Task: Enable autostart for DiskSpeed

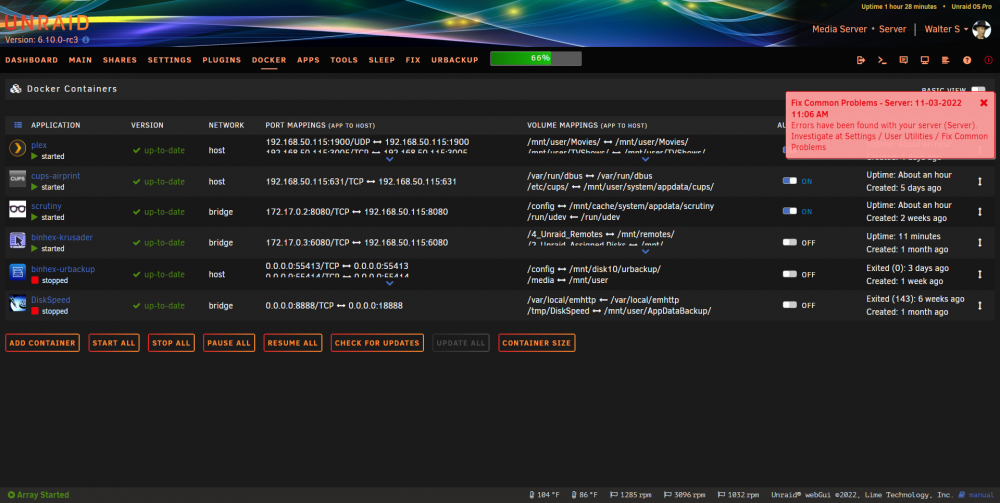Action: [790, 305]
